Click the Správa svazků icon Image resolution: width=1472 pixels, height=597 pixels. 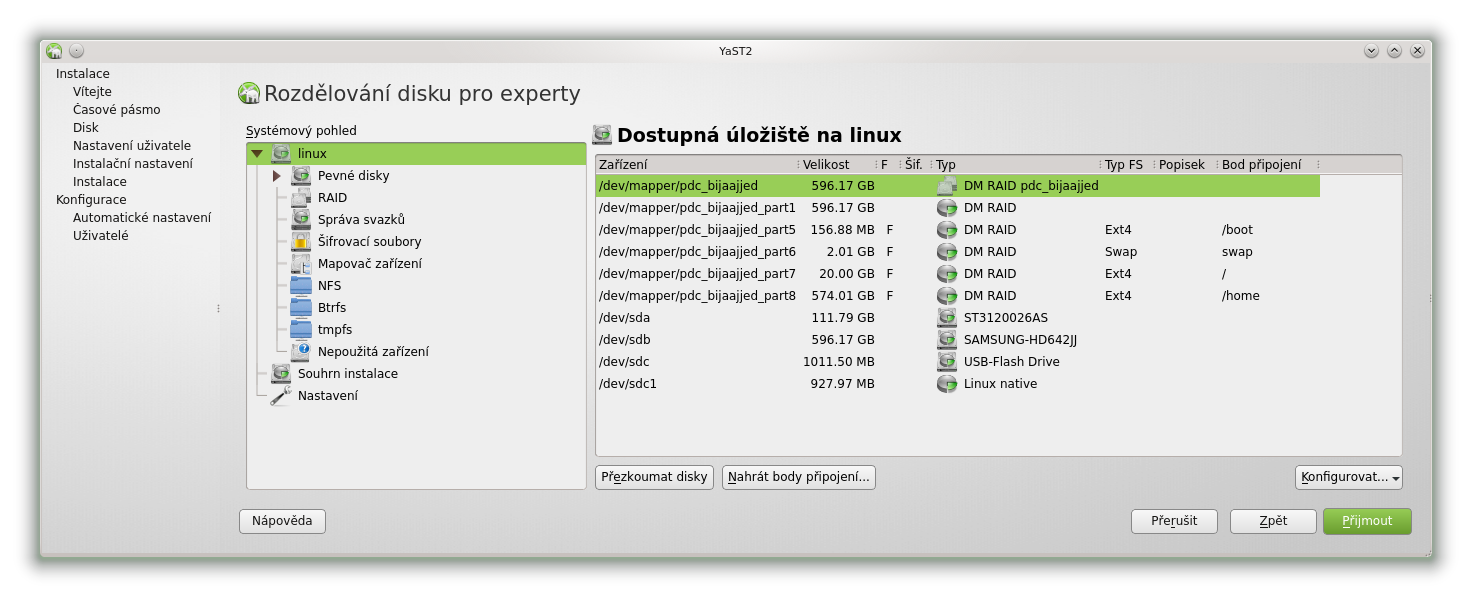point(301,219)
